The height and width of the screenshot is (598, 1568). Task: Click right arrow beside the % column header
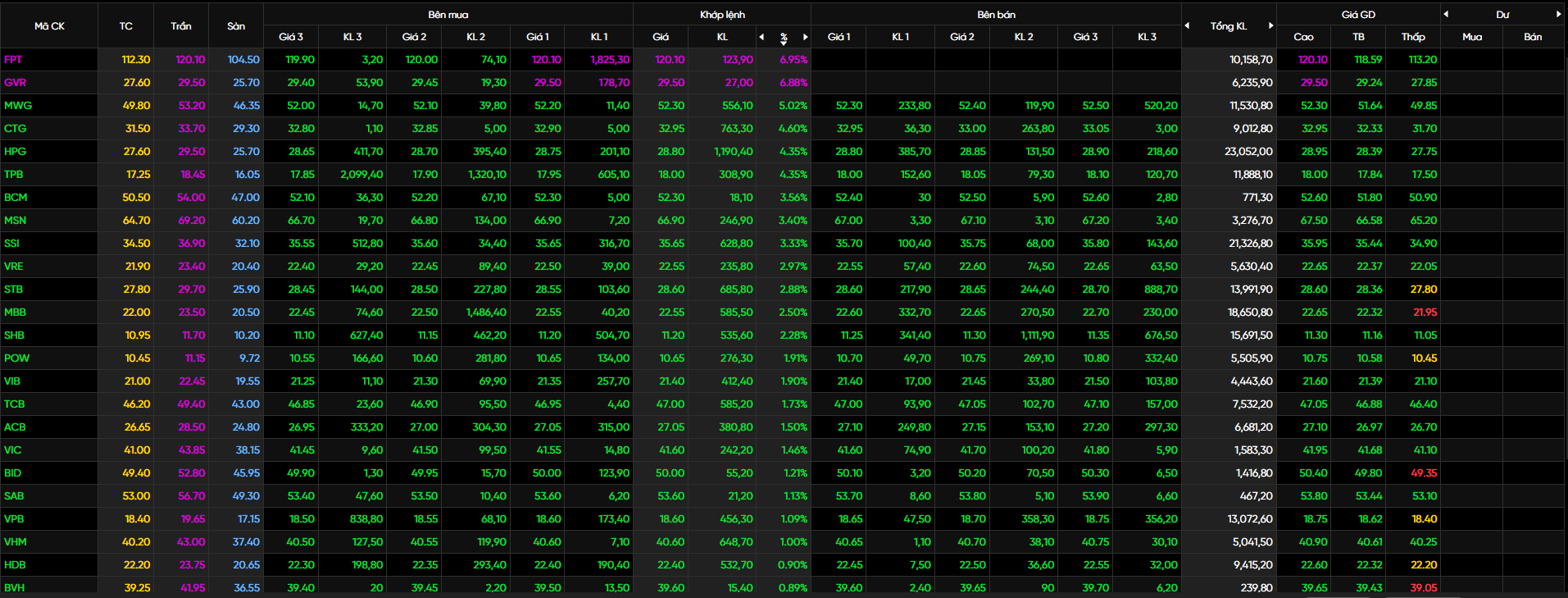805,37
